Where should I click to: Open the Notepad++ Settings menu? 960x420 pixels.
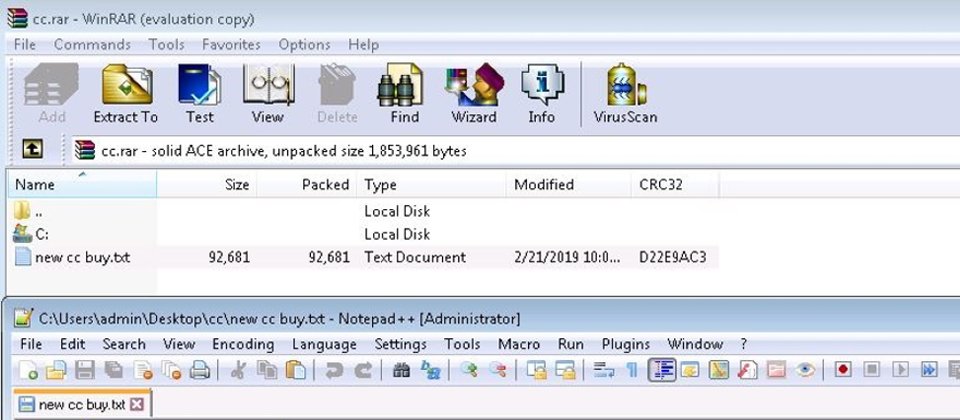click(x=400, y=344)
